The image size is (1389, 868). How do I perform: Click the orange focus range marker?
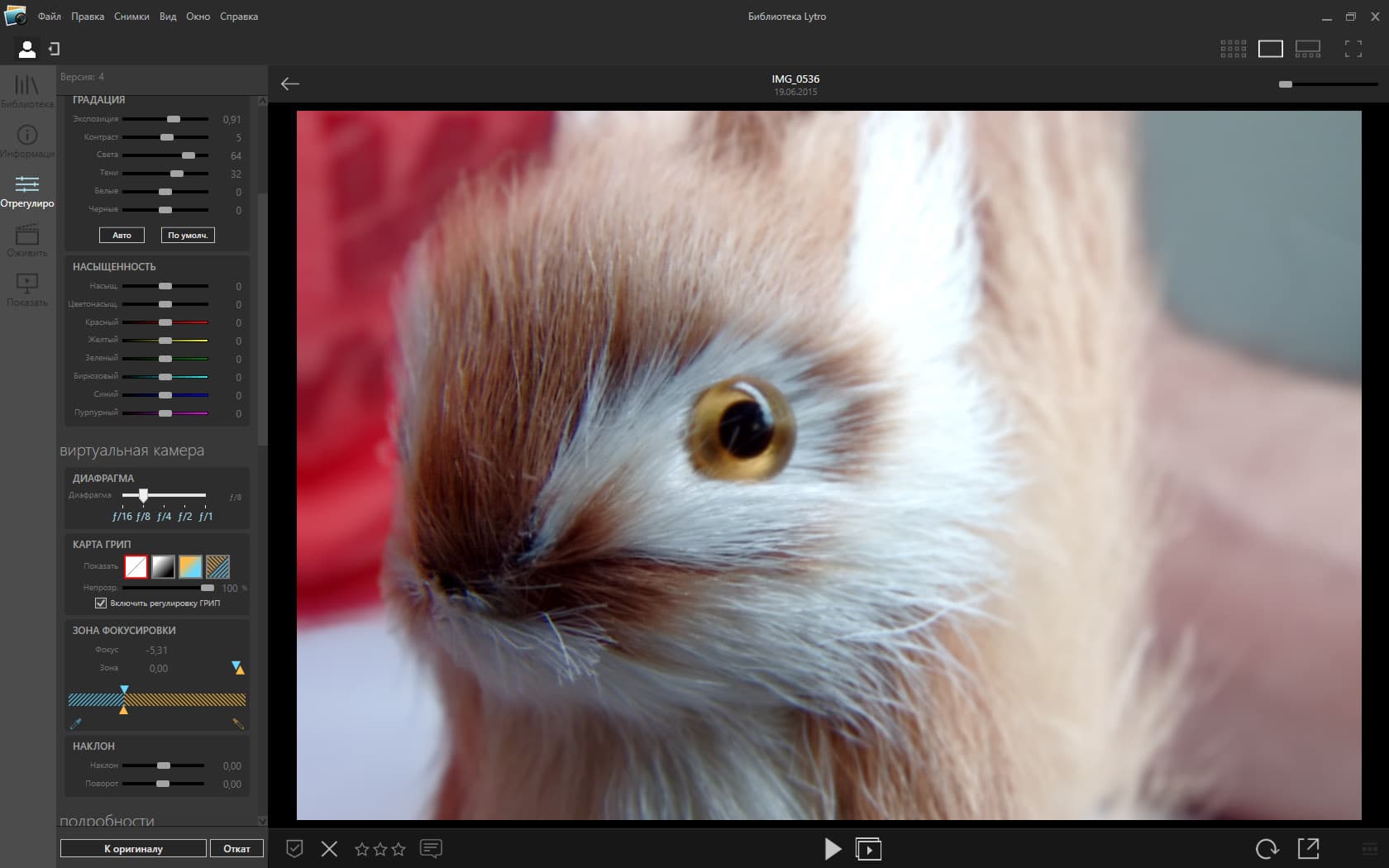click(123, 709)
